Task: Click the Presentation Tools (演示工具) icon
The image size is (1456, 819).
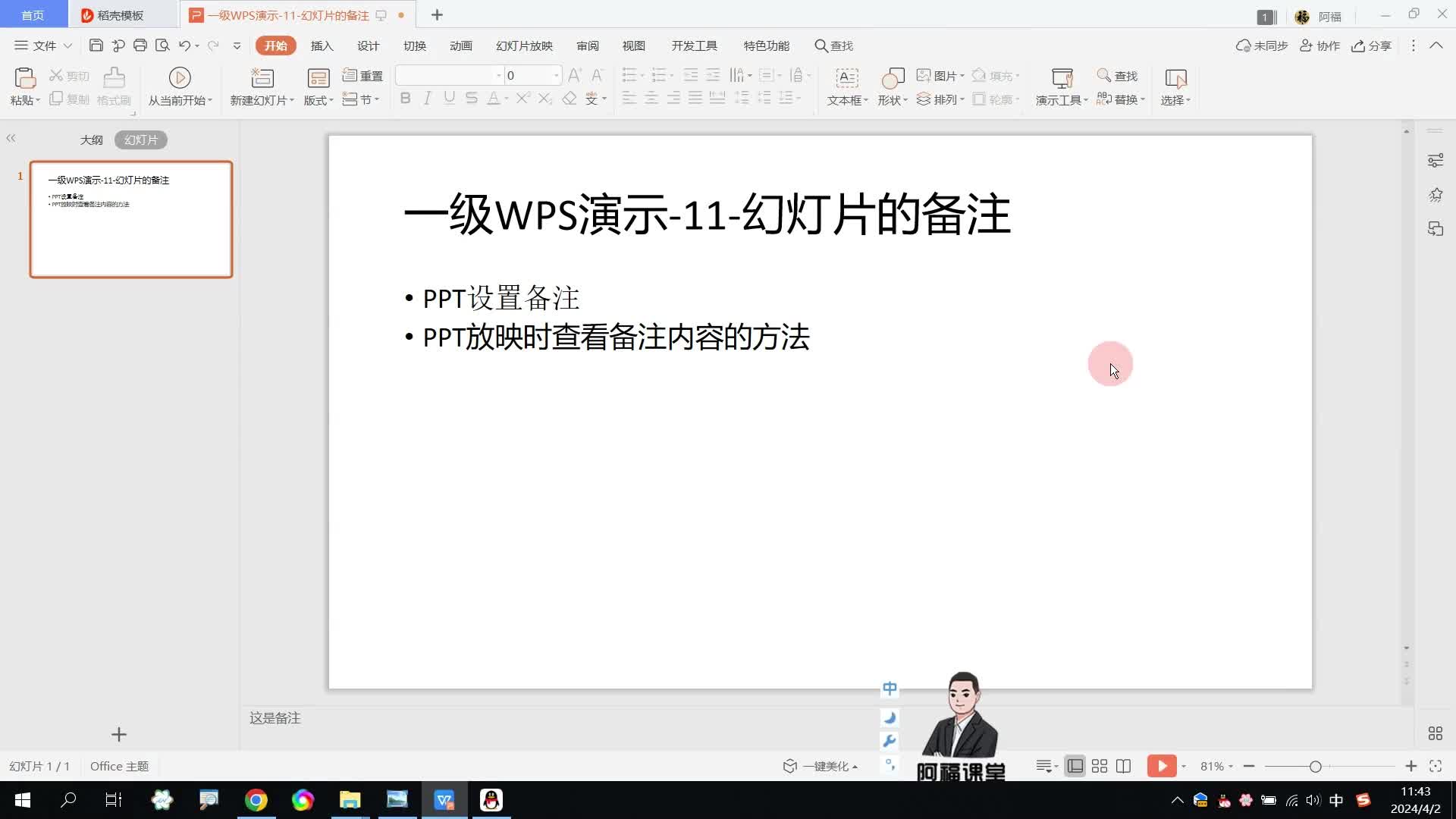Action: [x=1062, y=78]
